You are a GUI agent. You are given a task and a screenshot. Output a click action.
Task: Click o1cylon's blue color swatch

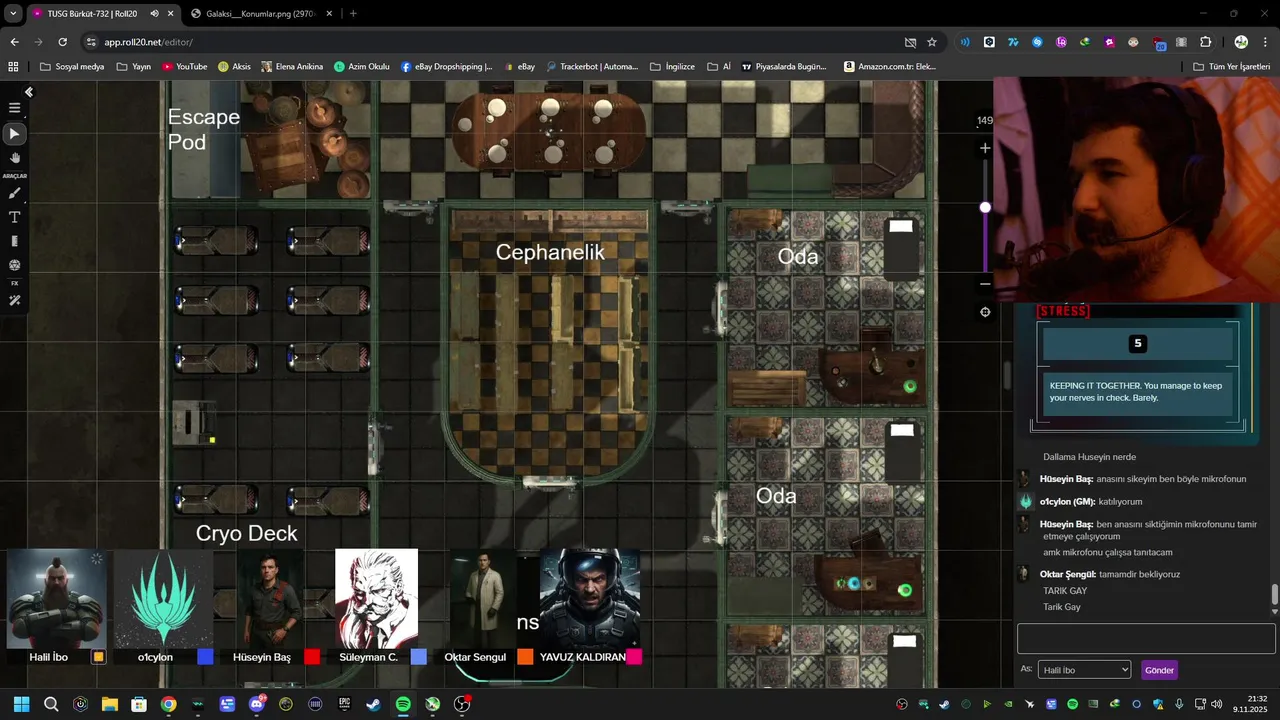point(205,657)
